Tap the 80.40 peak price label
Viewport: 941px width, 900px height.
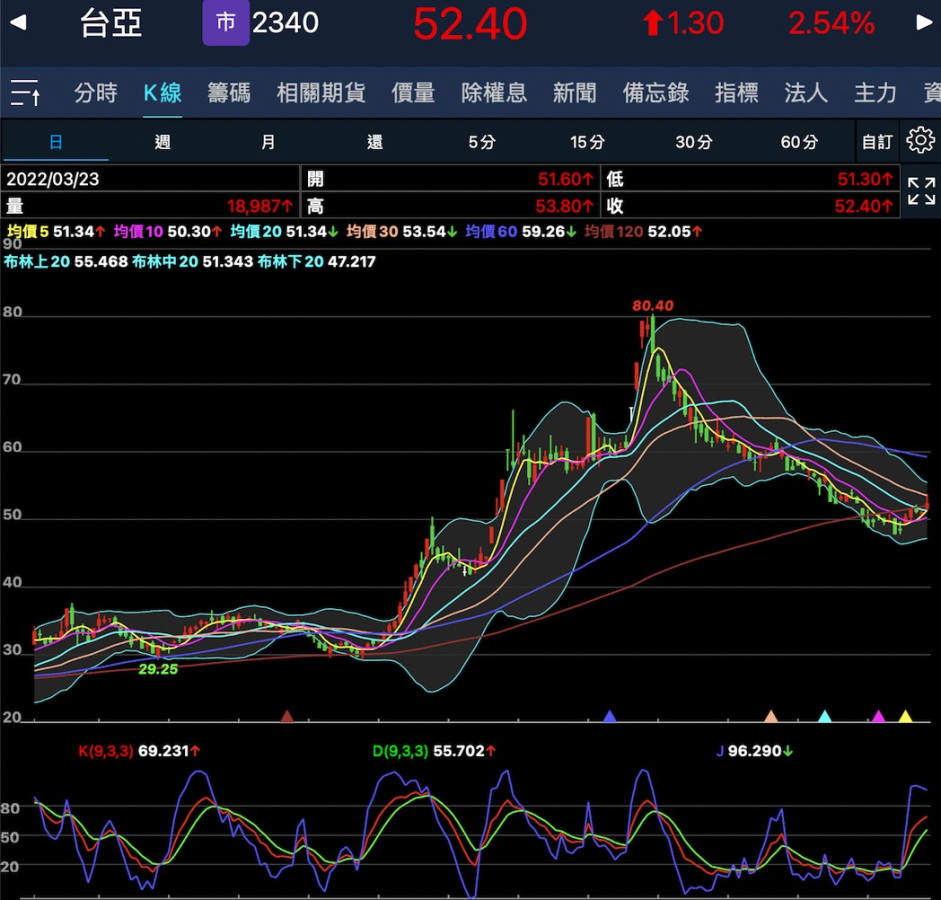(652, 305)
